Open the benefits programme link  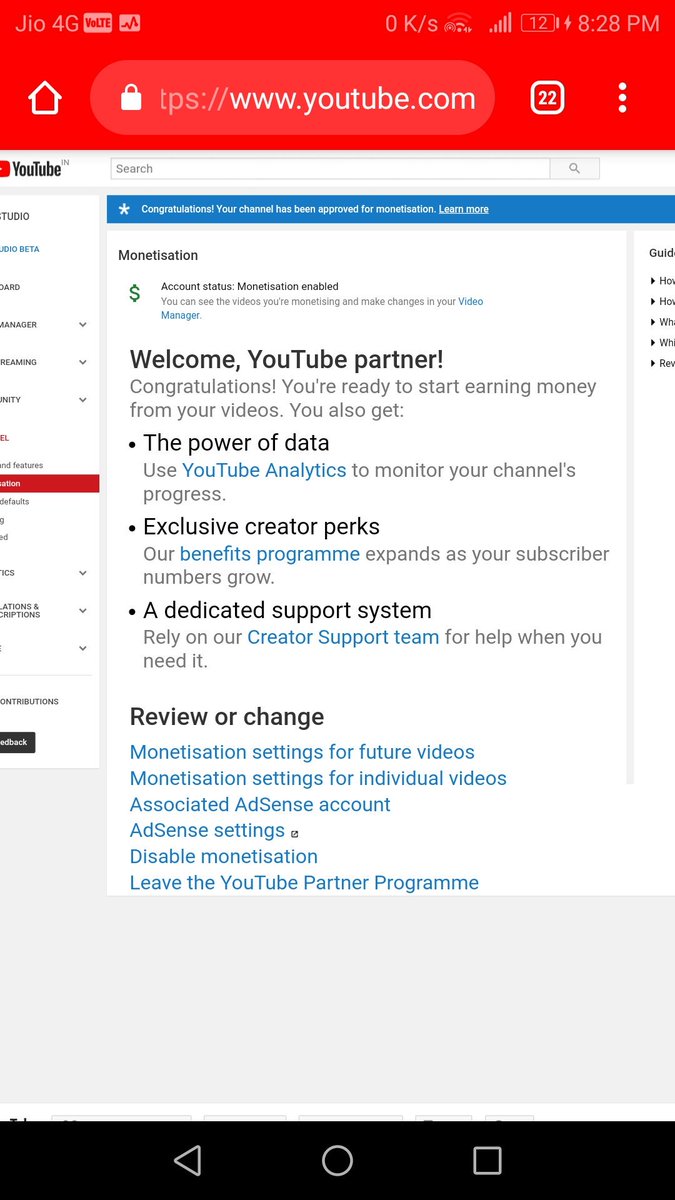270,554
